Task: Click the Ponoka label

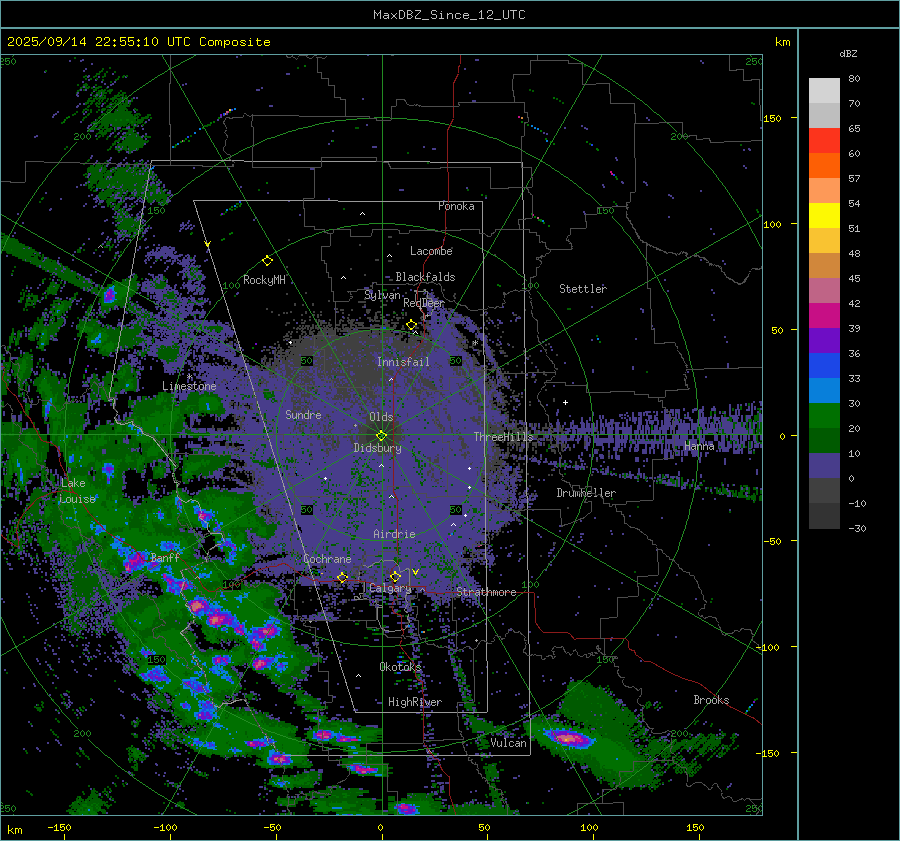Action: pyautogui.click(x=456, y=206)
